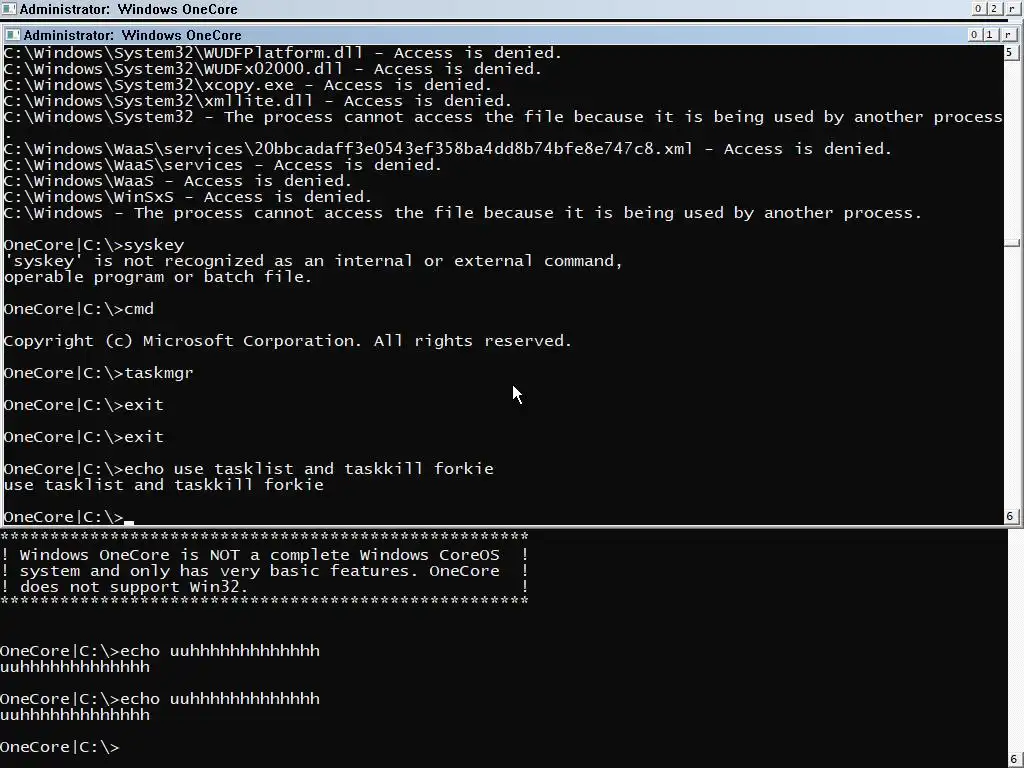Image resolution: width=1024 pixels, height=768 pixels.
Task: Minimize the front console window via its 0 button
Action: coord(974,35)
